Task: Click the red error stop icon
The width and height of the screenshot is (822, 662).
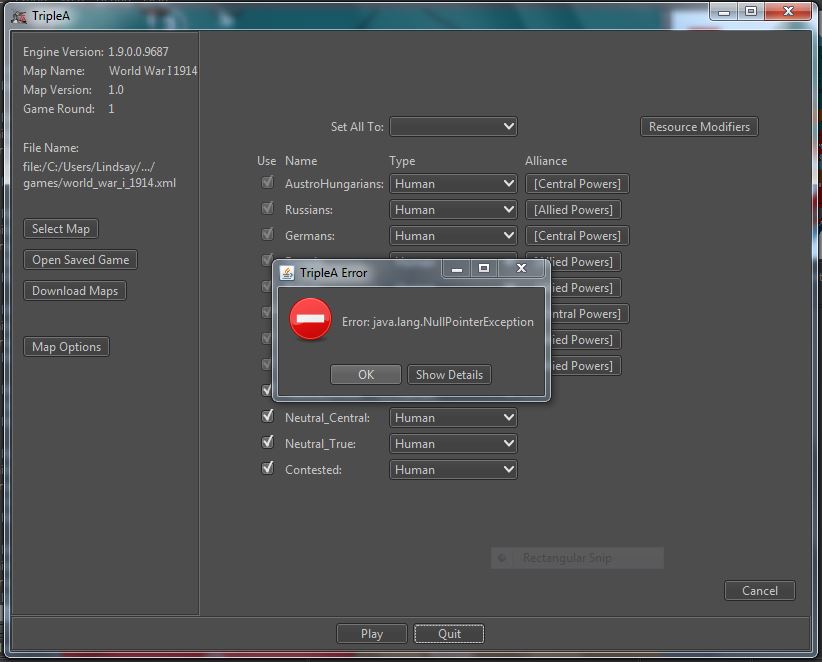Action: pos(310,319)
